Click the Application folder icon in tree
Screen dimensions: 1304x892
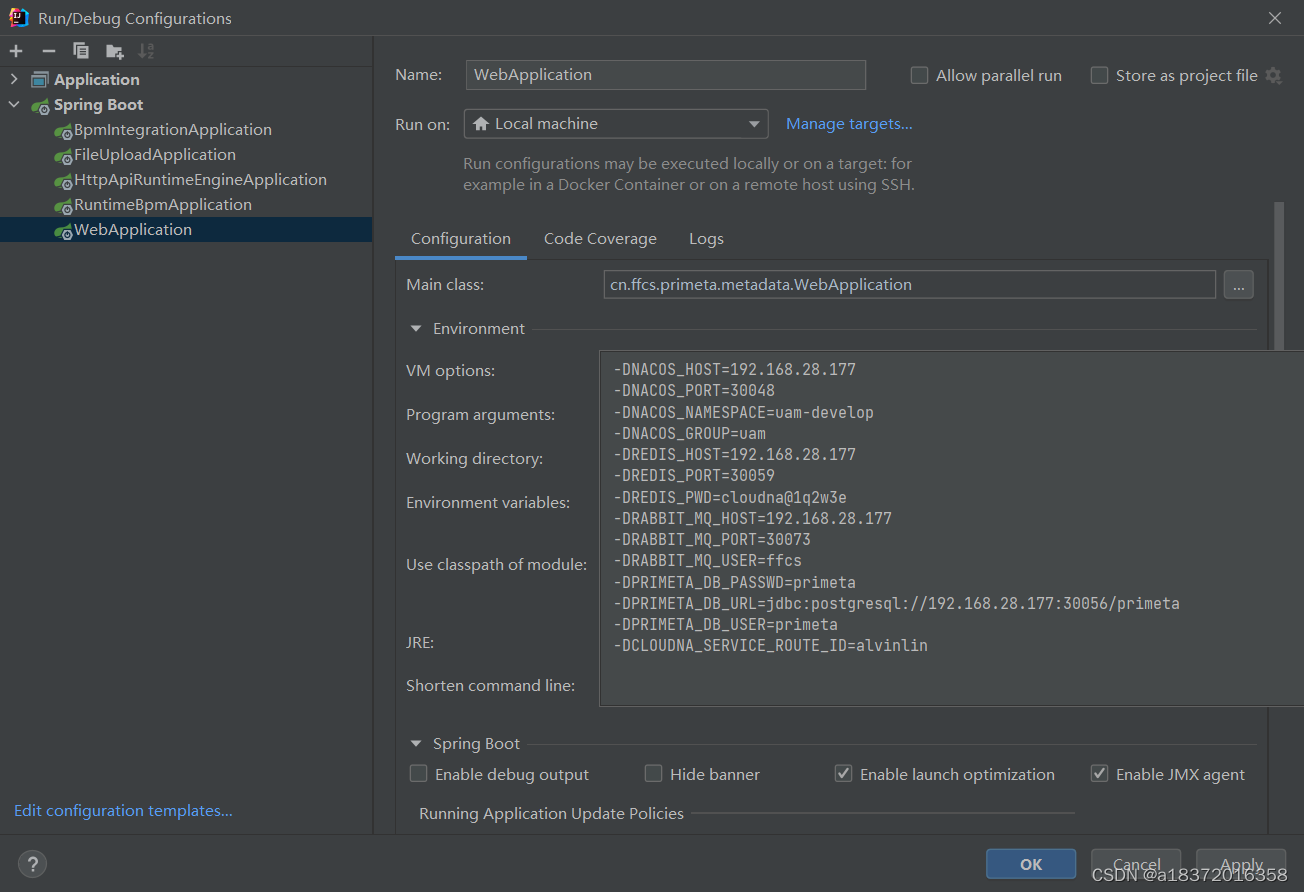coord(40,80)
